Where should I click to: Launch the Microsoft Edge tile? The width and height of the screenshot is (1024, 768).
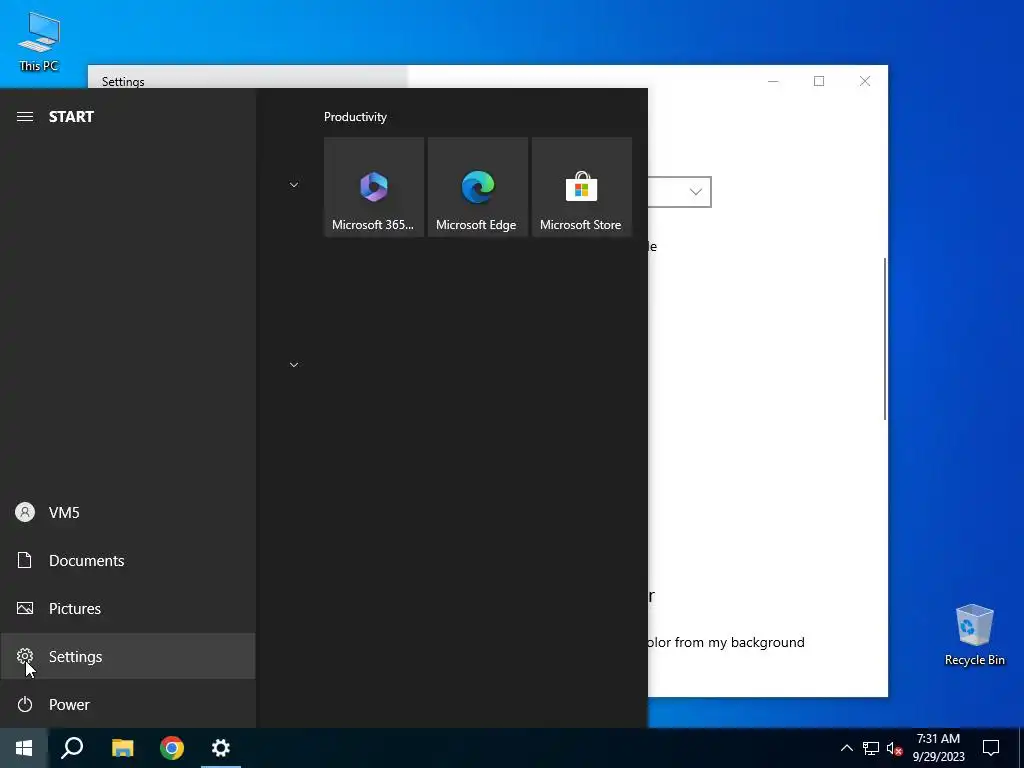(x=477, y=187)
